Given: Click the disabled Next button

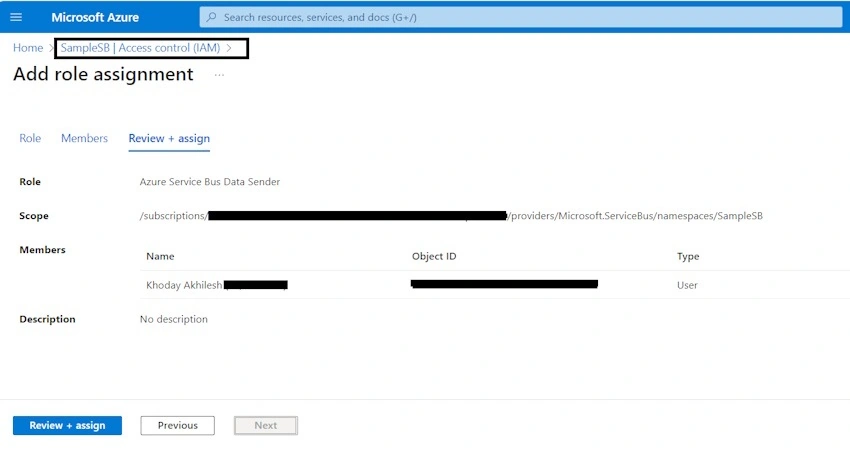Looking at the screenshot, I should [x=266, y=426].
